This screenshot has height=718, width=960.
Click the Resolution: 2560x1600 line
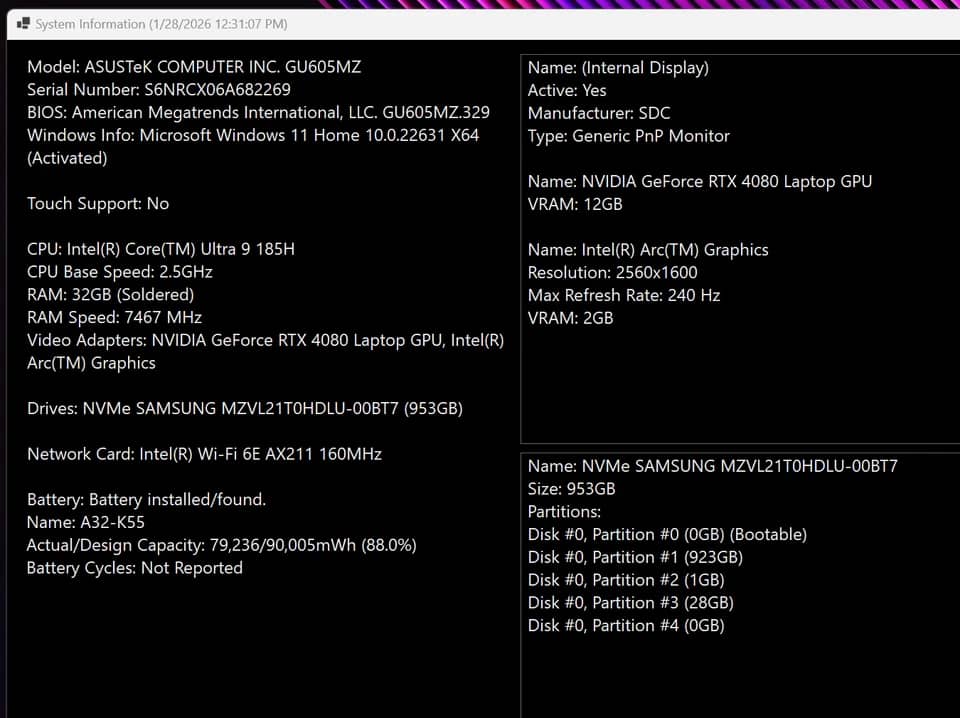[x=612, y=272]
